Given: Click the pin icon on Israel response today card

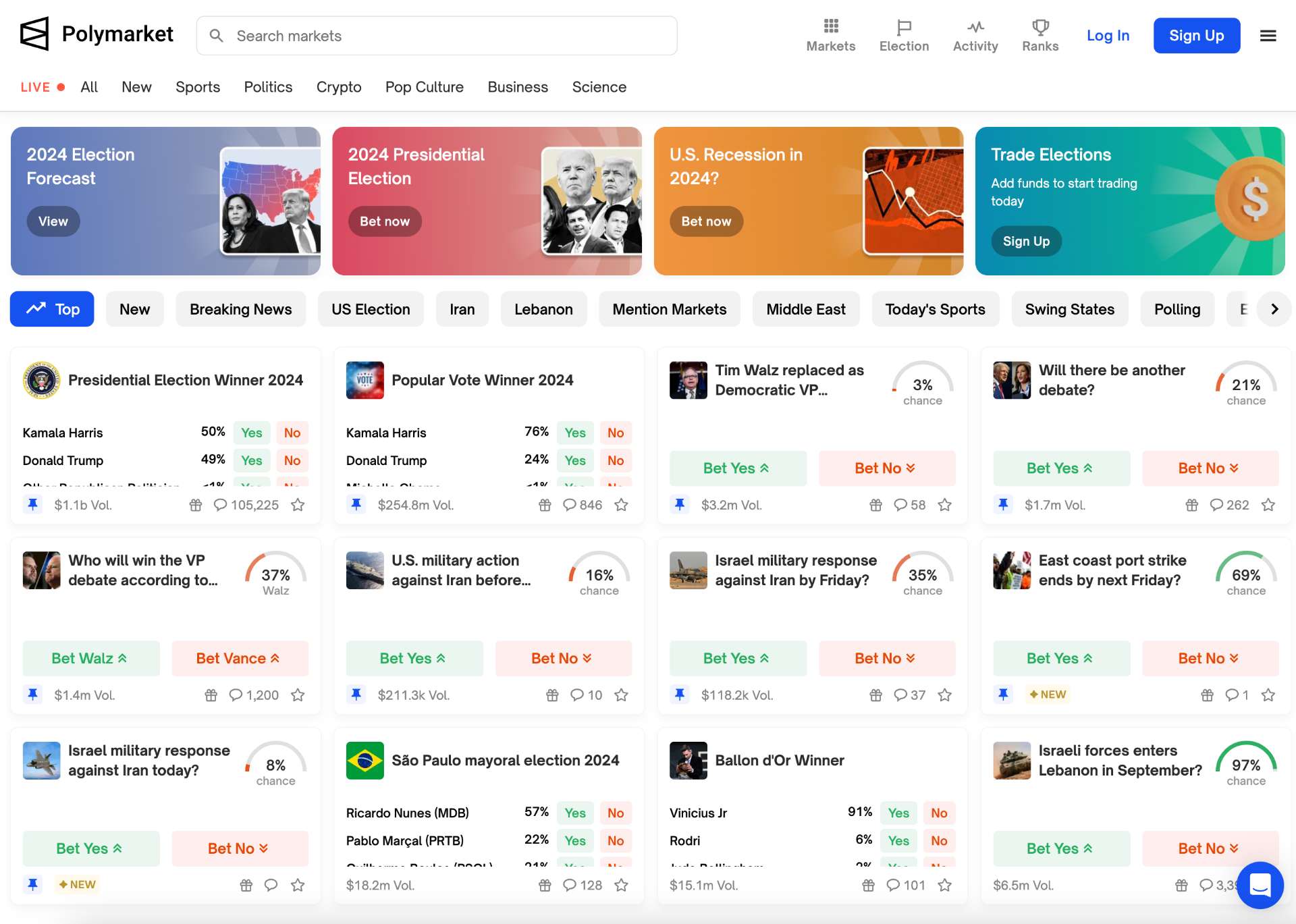Looking at the screenshot, I should pos(32,884).
